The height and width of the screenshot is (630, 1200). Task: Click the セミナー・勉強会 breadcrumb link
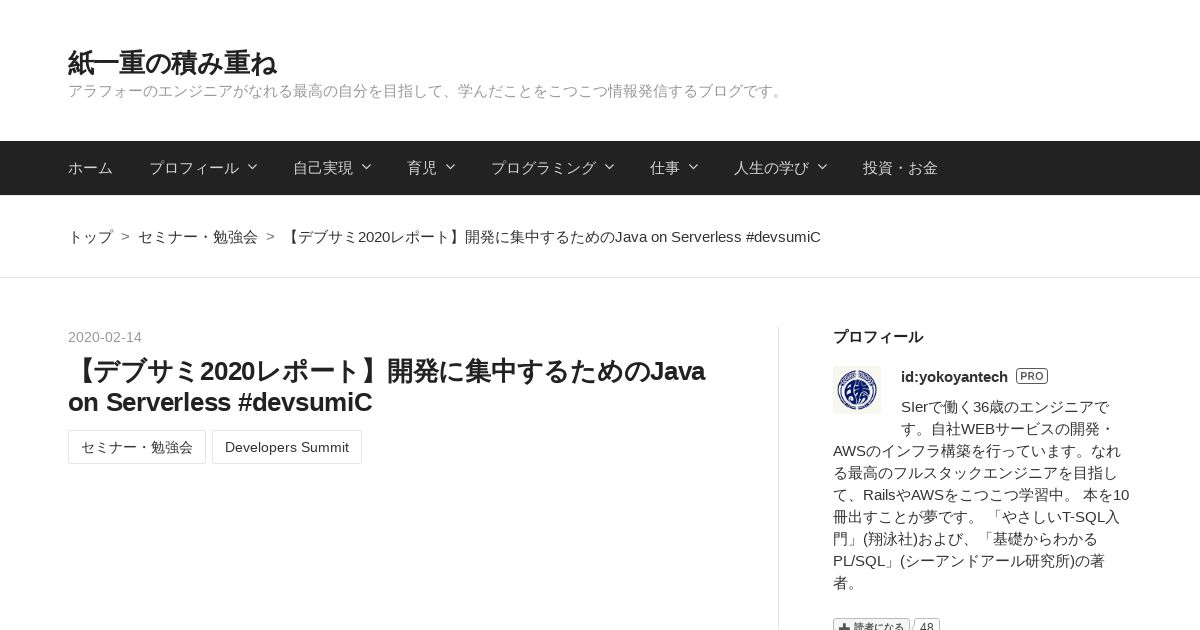198,237
